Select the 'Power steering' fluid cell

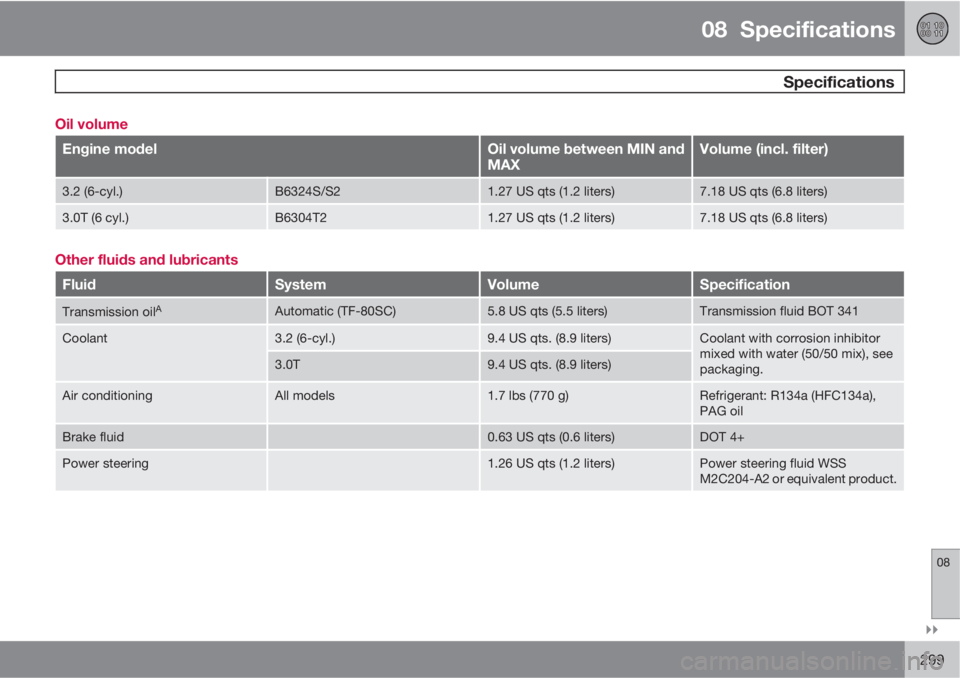pos(161,470)
